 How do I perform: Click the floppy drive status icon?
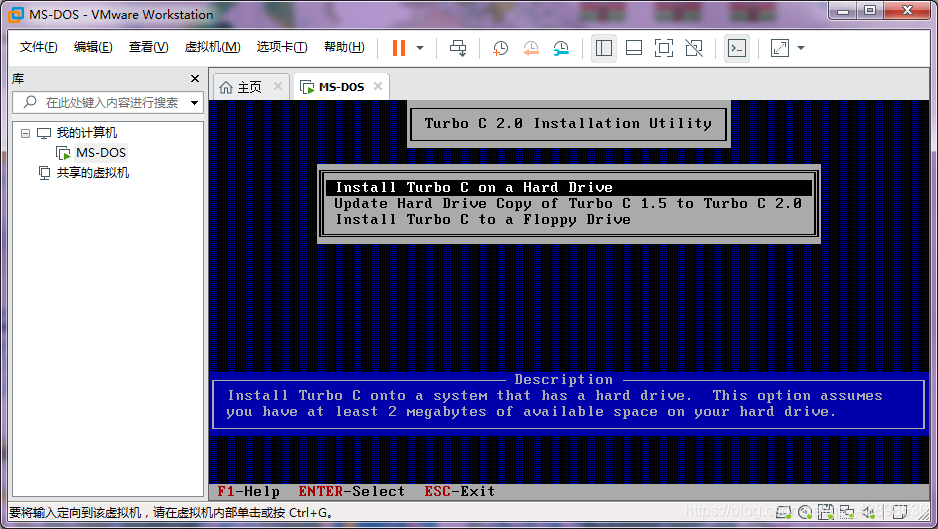pos(826,512)
